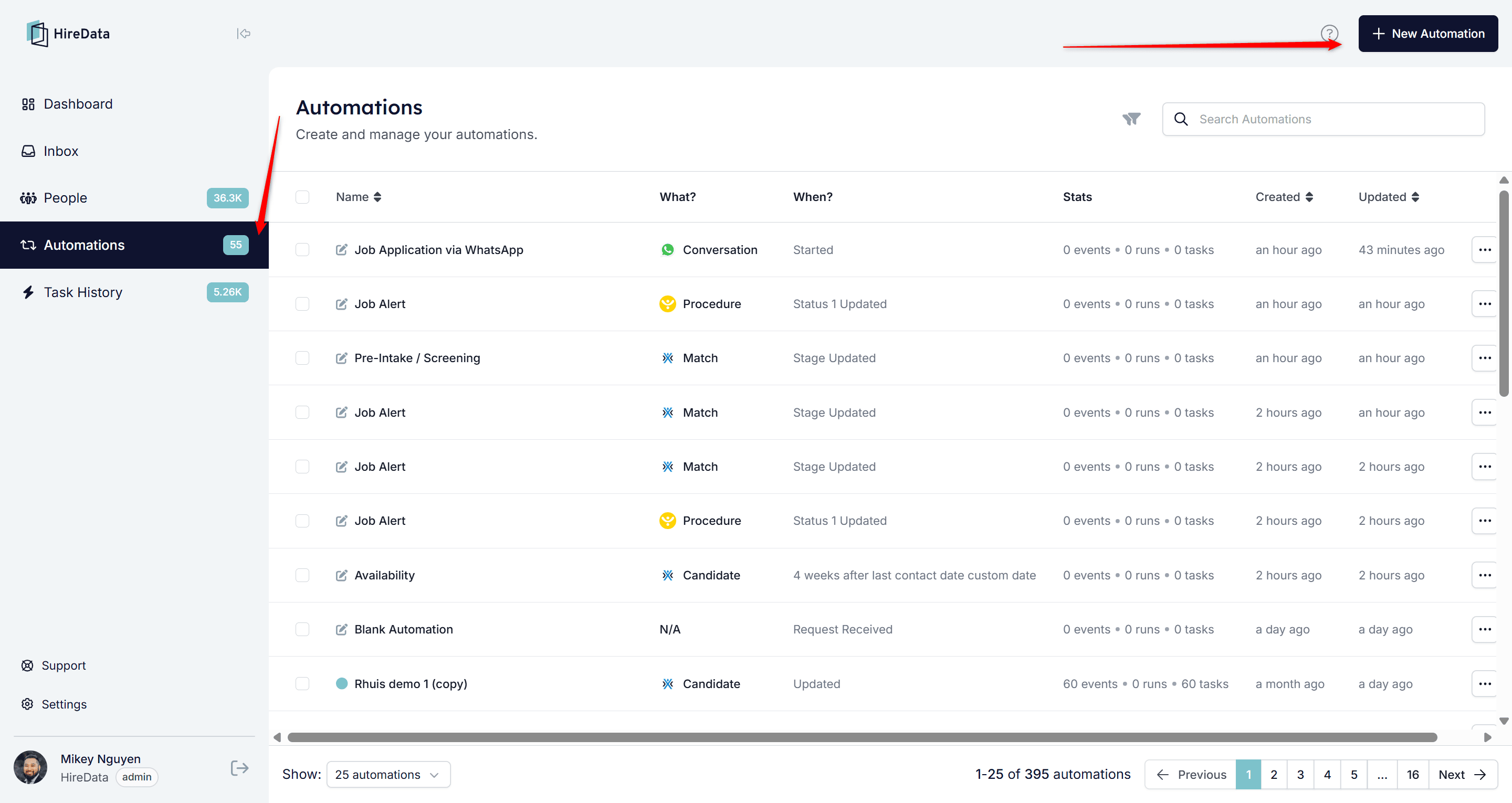
Task: Open more options for Job Application via WhatsApp
Action: [x=1484, y=249]
